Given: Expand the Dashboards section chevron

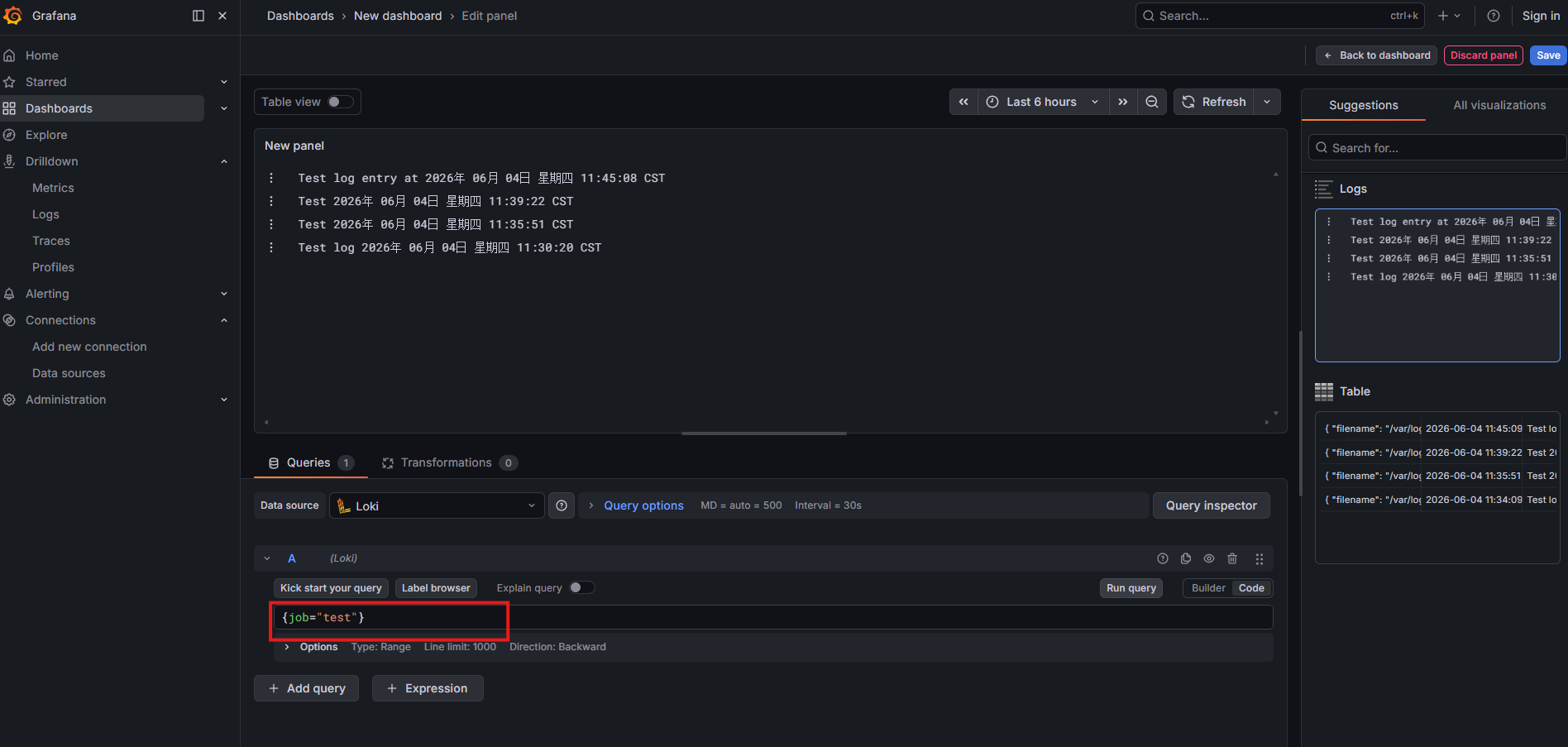Looking at the screenshot, I should (x=224, y=108).
